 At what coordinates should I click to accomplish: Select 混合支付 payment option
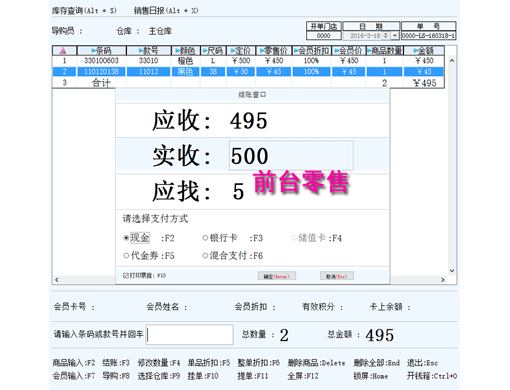[x=225, y=256]
